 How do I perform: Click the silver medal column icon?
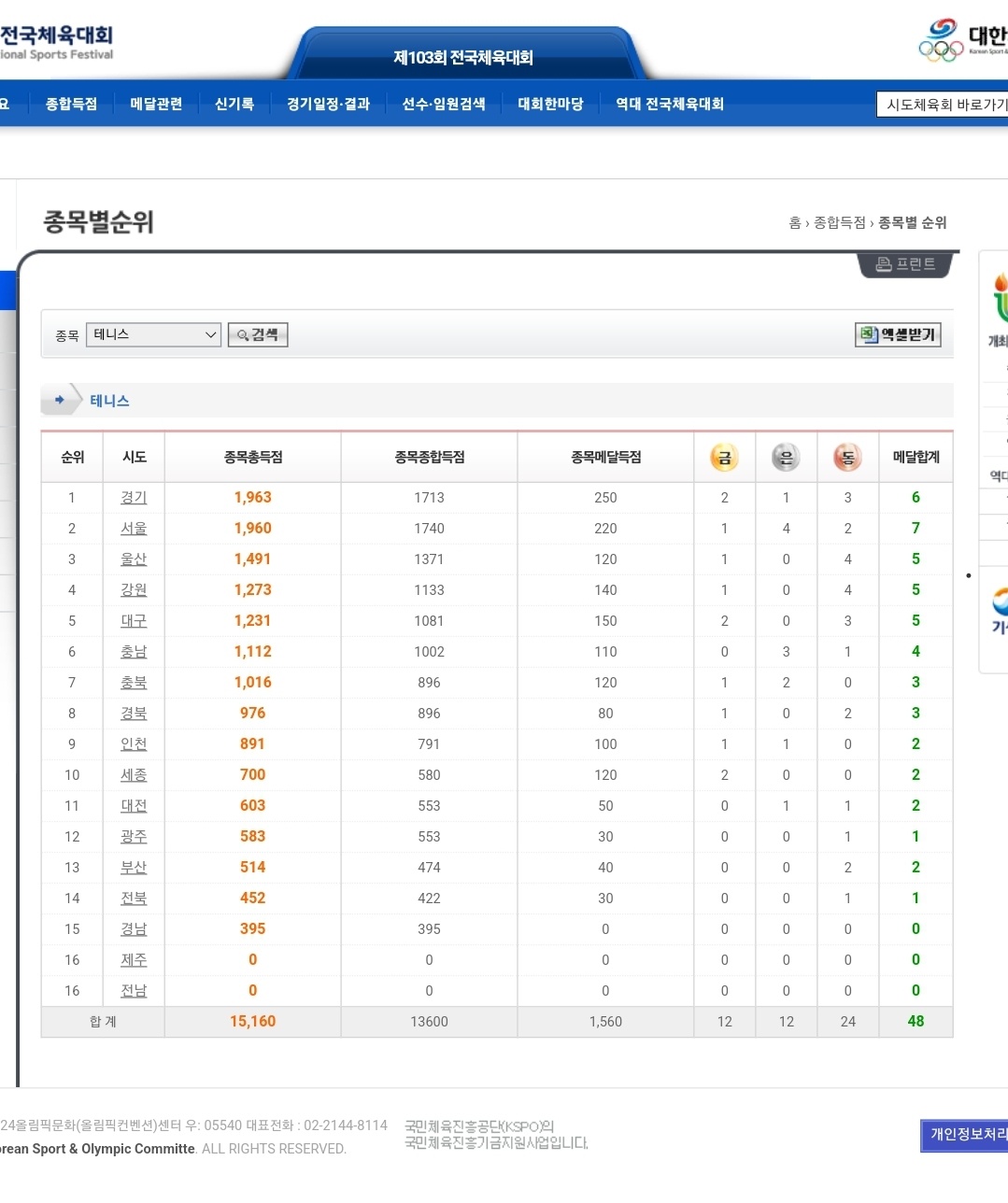coord(786,458)
